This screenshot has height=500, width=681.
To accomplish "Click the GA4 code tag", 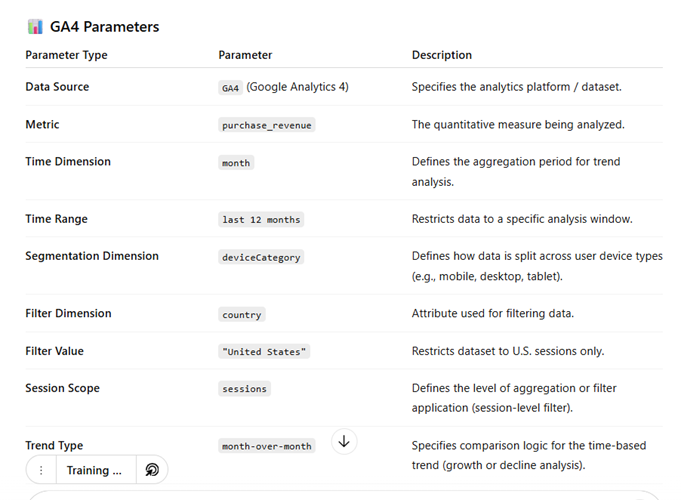I will pos(230,88).
